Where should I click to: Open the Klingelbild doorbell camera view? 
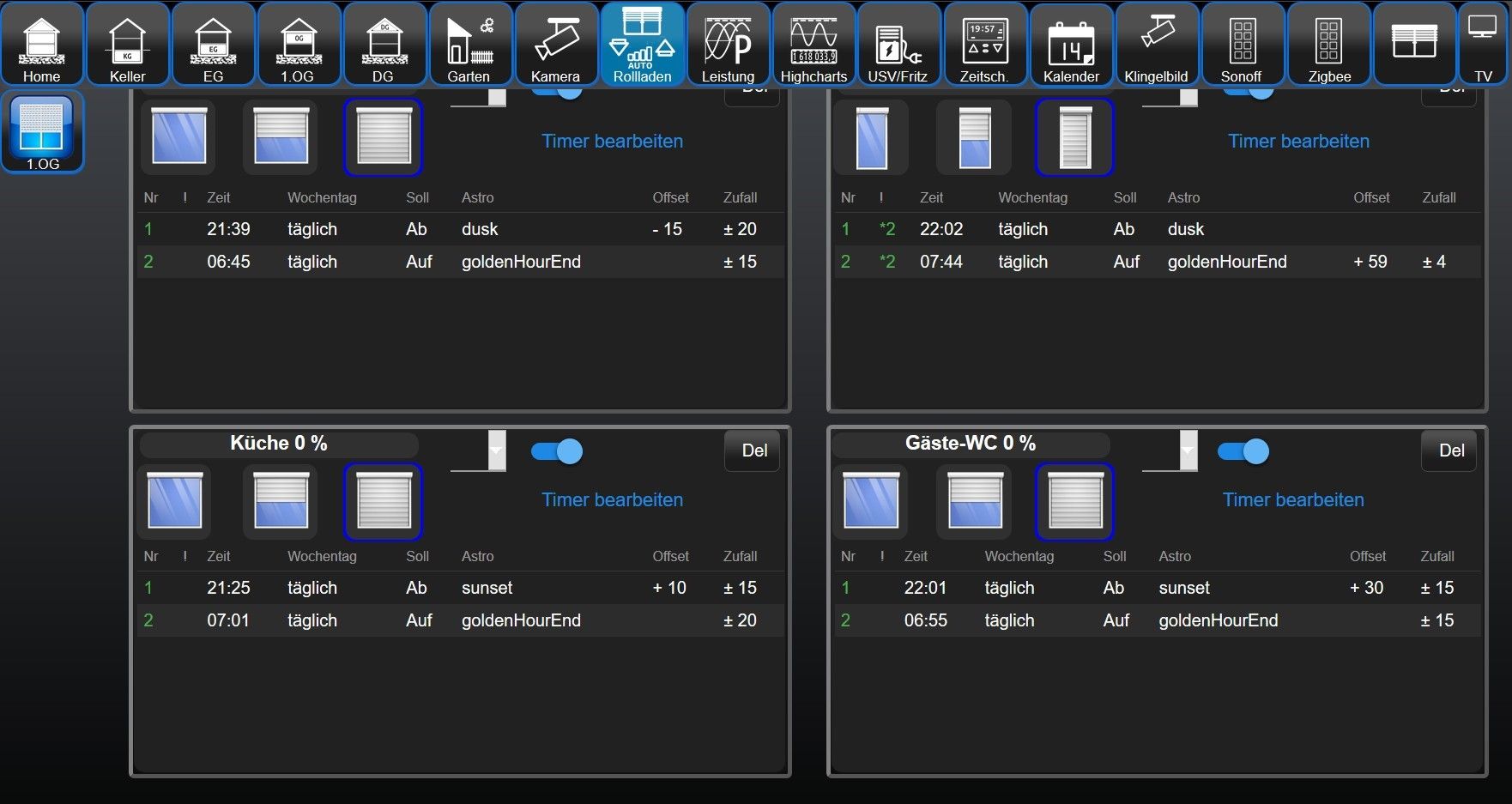click(x=1158, y=44)
